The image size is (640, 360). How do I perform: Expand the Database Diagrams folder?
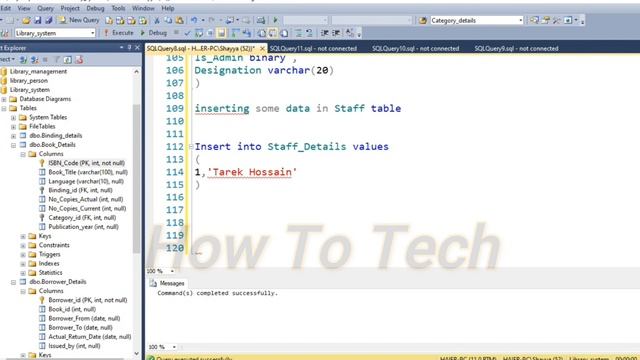point(4,99)
